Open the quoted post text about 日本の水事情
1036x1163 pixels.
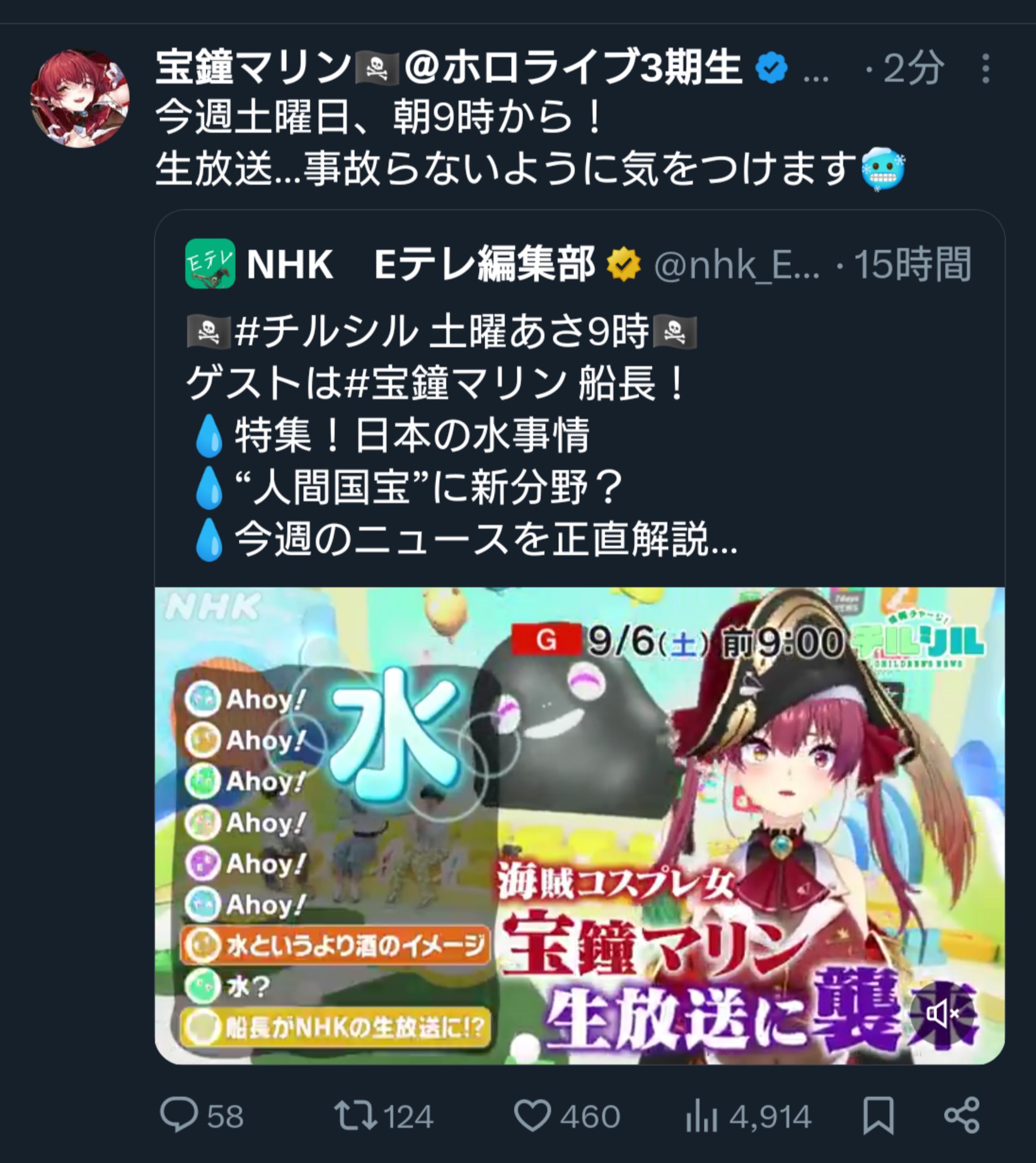(462, 436)
